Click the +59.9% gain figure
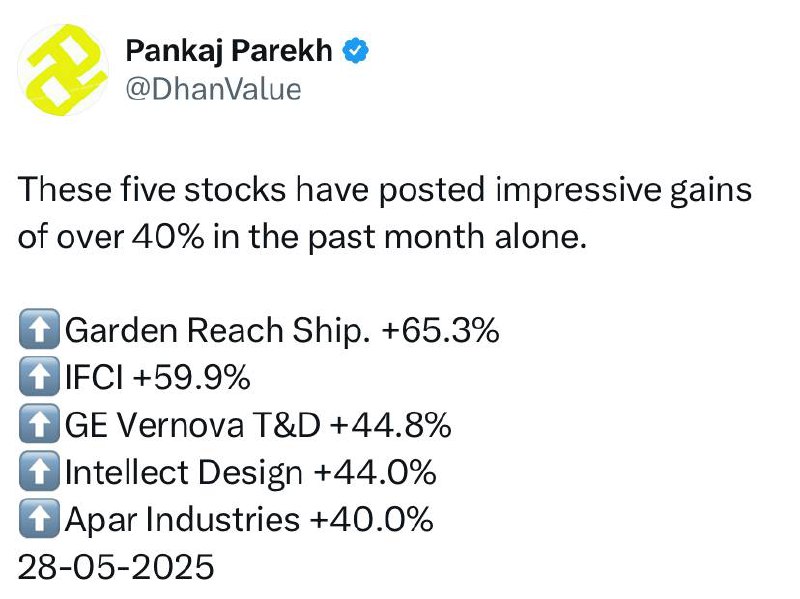The width and height of the screenshot is (800, 599). pos(191,378)
